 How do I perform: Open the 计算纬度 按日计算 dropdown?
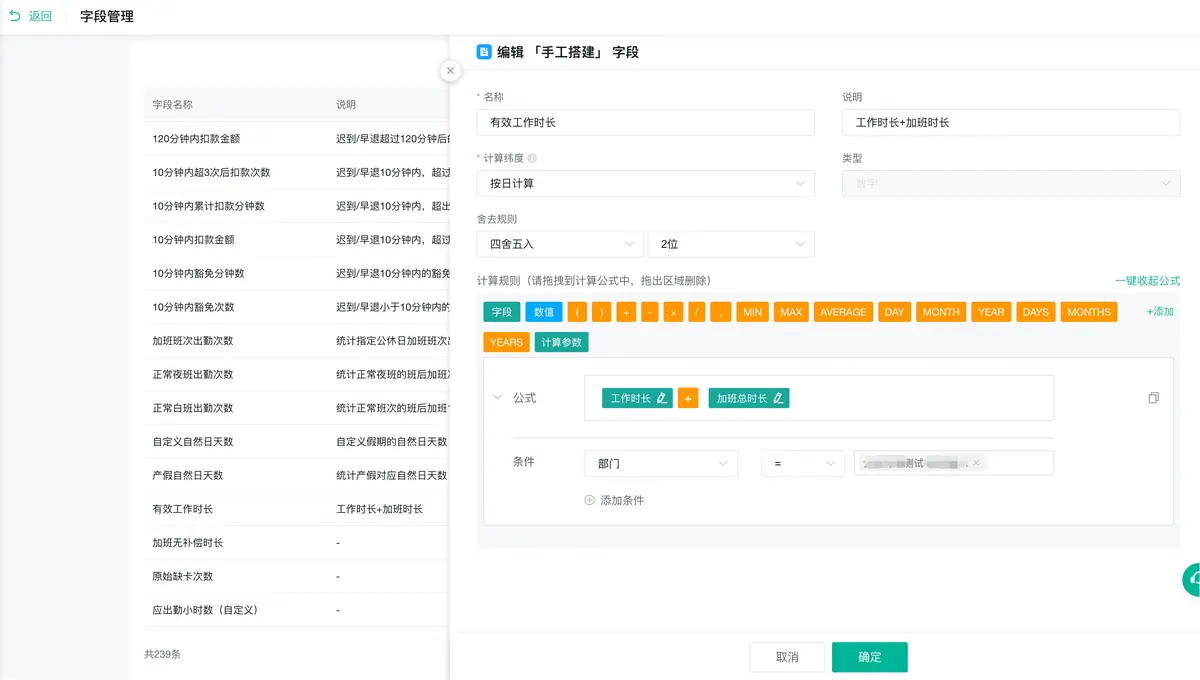[645, 184]
